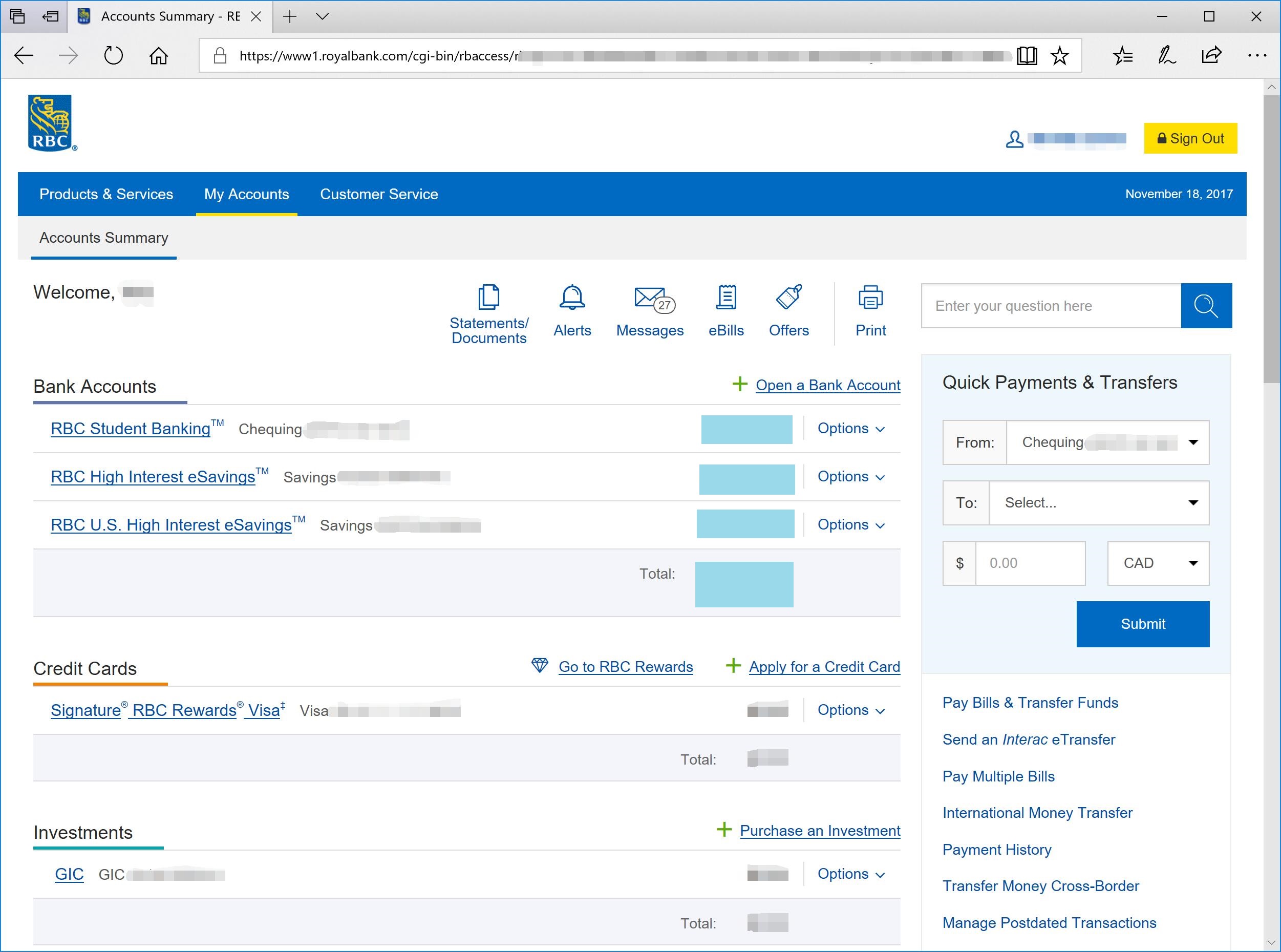Click the Print icon
The height and width of the screenshot is (952, 1281).
(870, 298)
